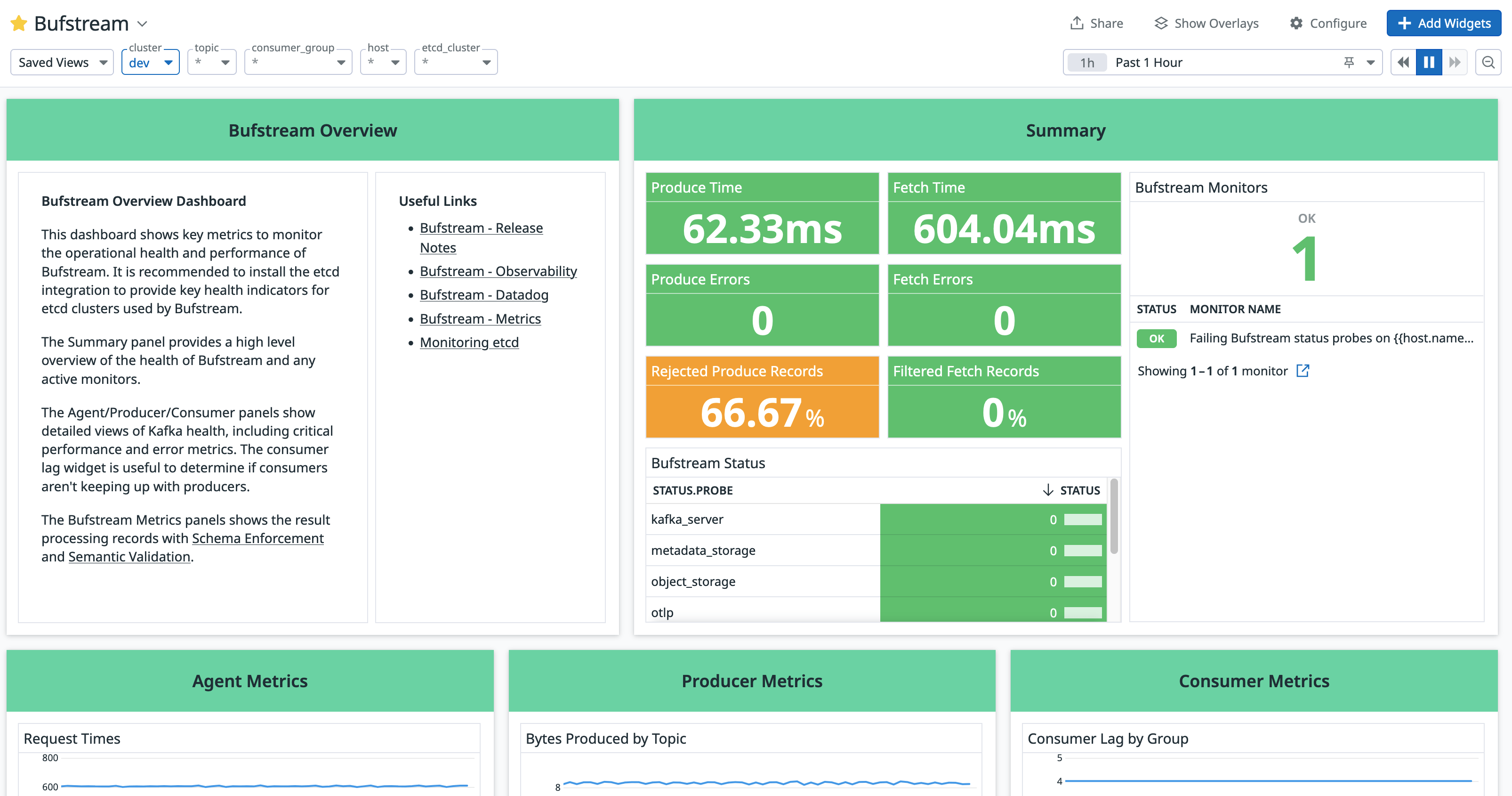The width and height of the screenshot is (1512, 796).
Task: Show Overlays on the dashboard
Action: point(1207,24)
